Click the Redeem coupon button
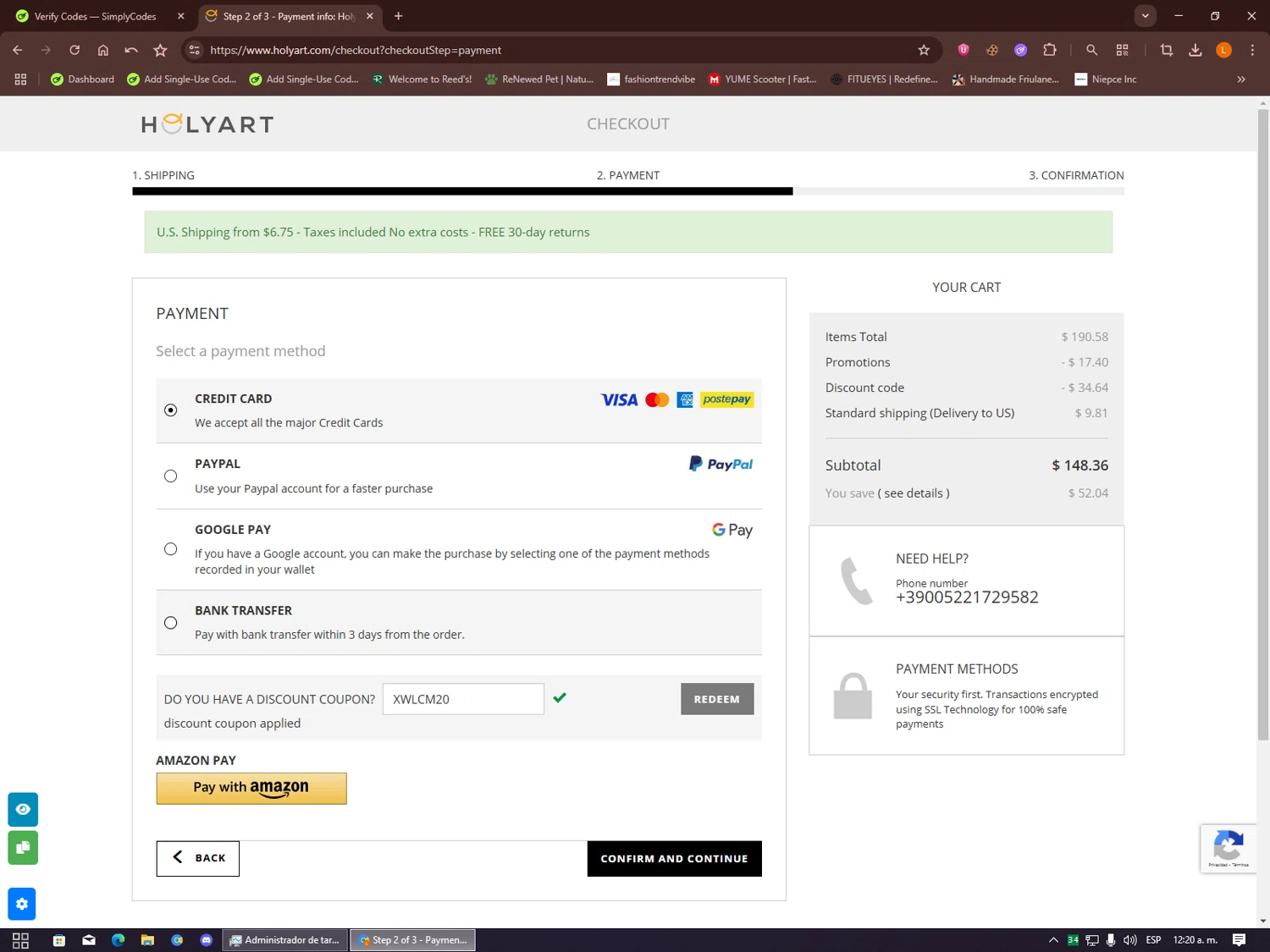Screen dimensions: 1270x952 tap(717, 699)
